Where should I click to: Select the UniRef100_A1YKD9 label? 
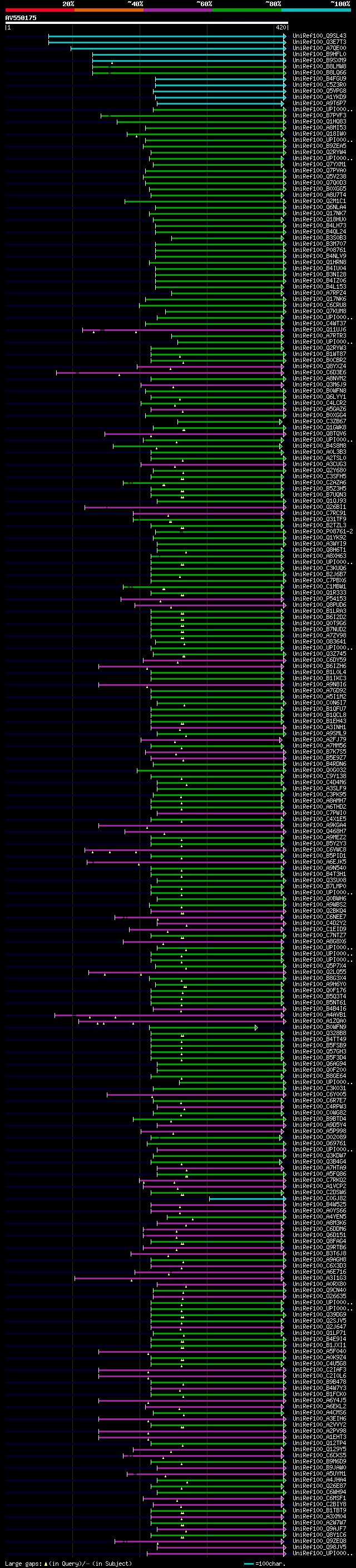click(319, 97)
